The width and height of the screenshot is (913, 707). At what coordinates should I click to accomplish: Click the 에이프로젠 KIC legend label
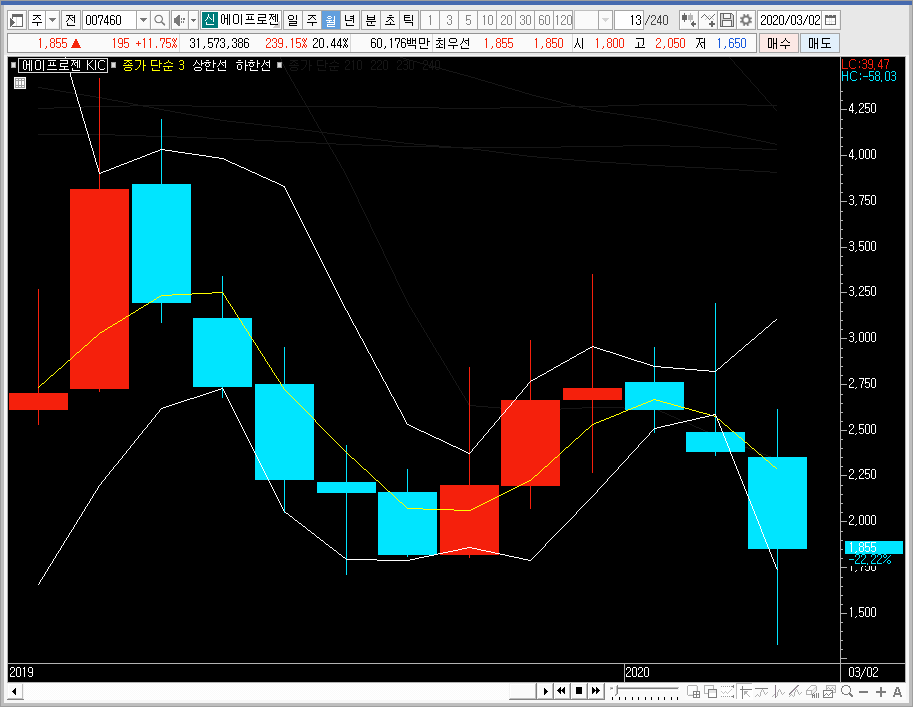(x=63, y=65)
